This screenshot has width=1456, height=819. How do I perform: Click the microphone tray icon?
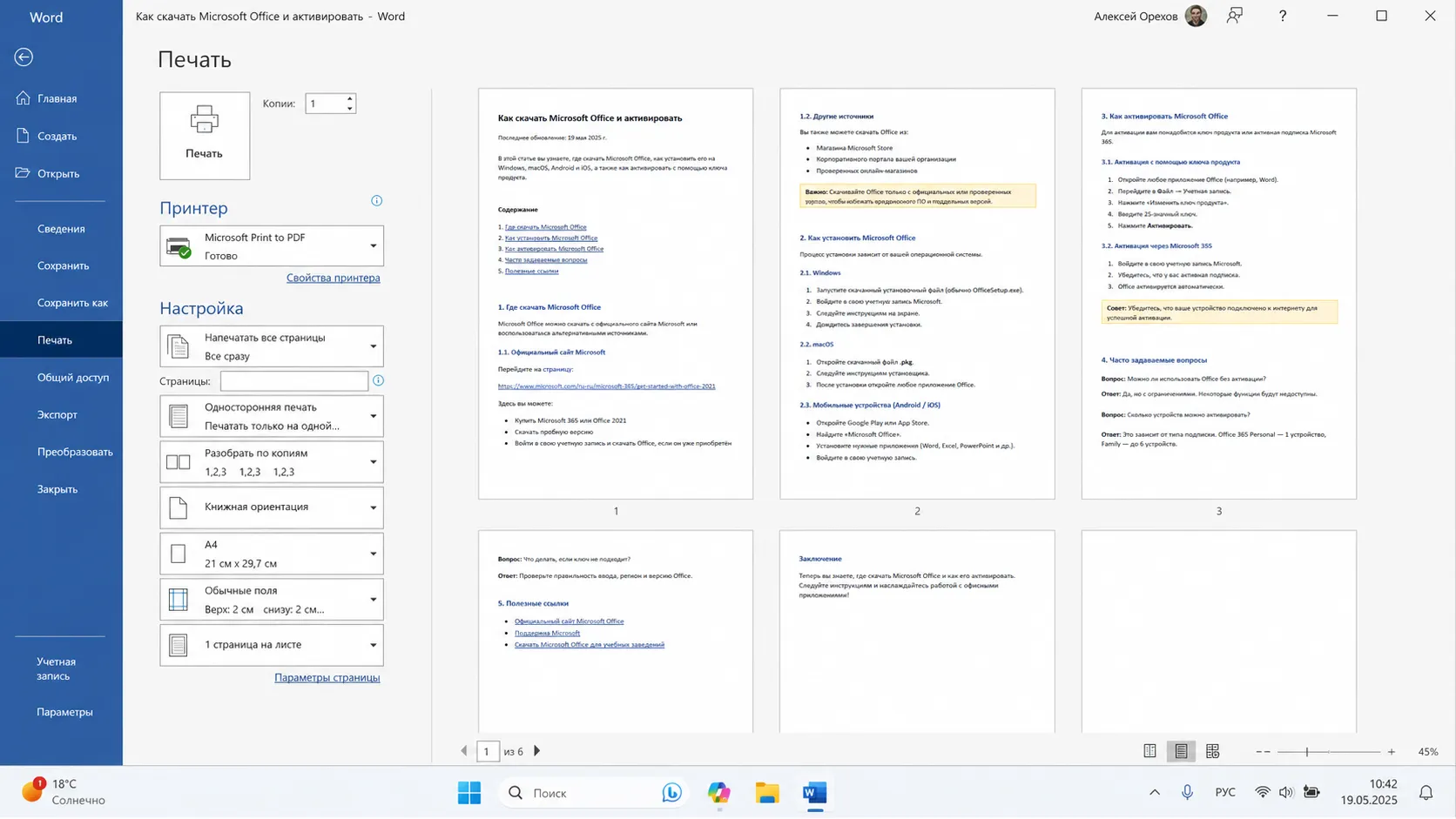click(1187, 792)
